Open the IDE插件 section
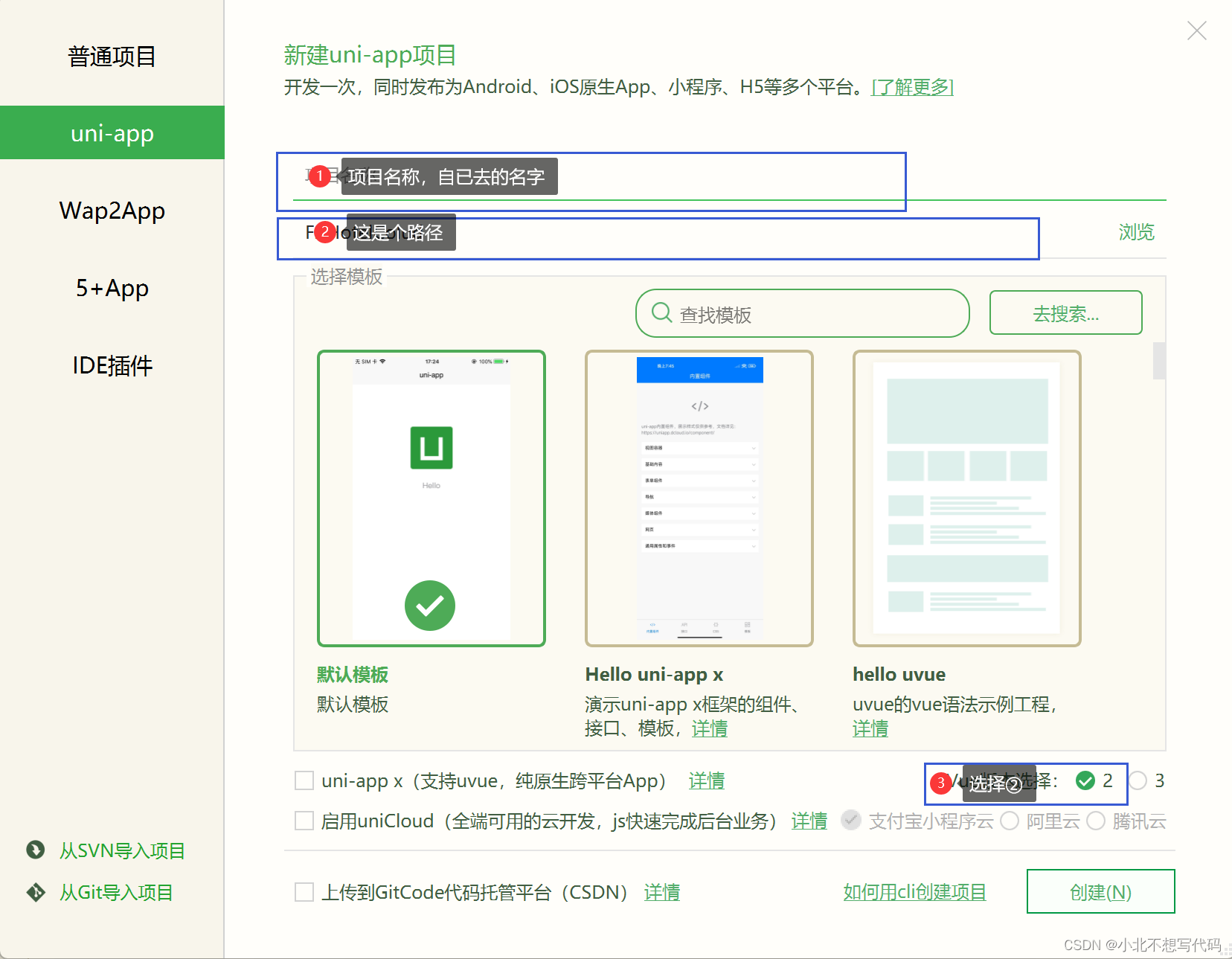1232x959 pixels. click(111, 365)
